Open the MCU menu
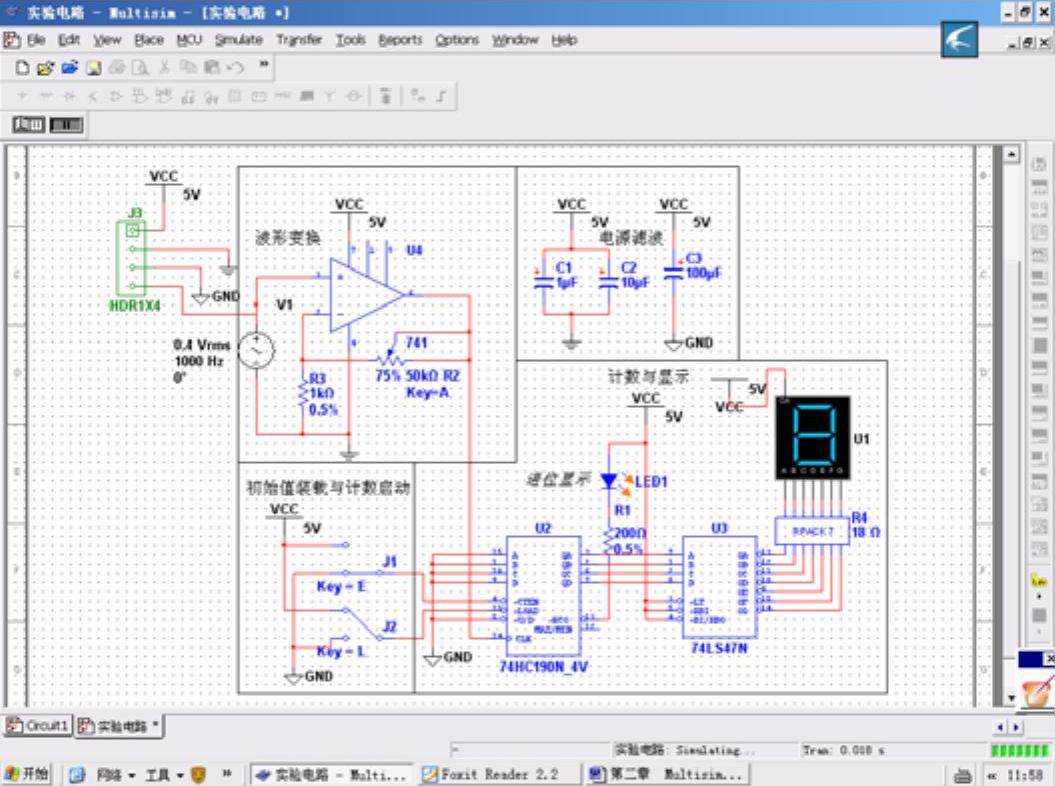Screen dimensions: 1055x786 (189, 40)
